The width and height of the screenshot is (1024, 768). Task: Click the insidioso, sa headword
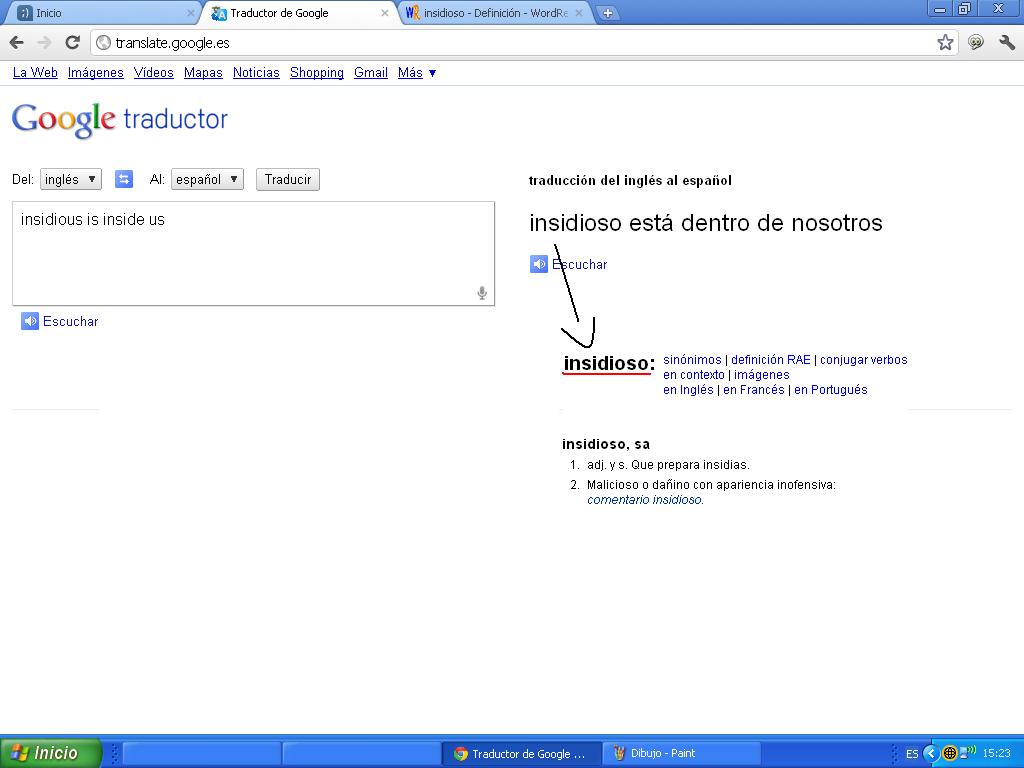pyautogui.click(x=606, y=444)
